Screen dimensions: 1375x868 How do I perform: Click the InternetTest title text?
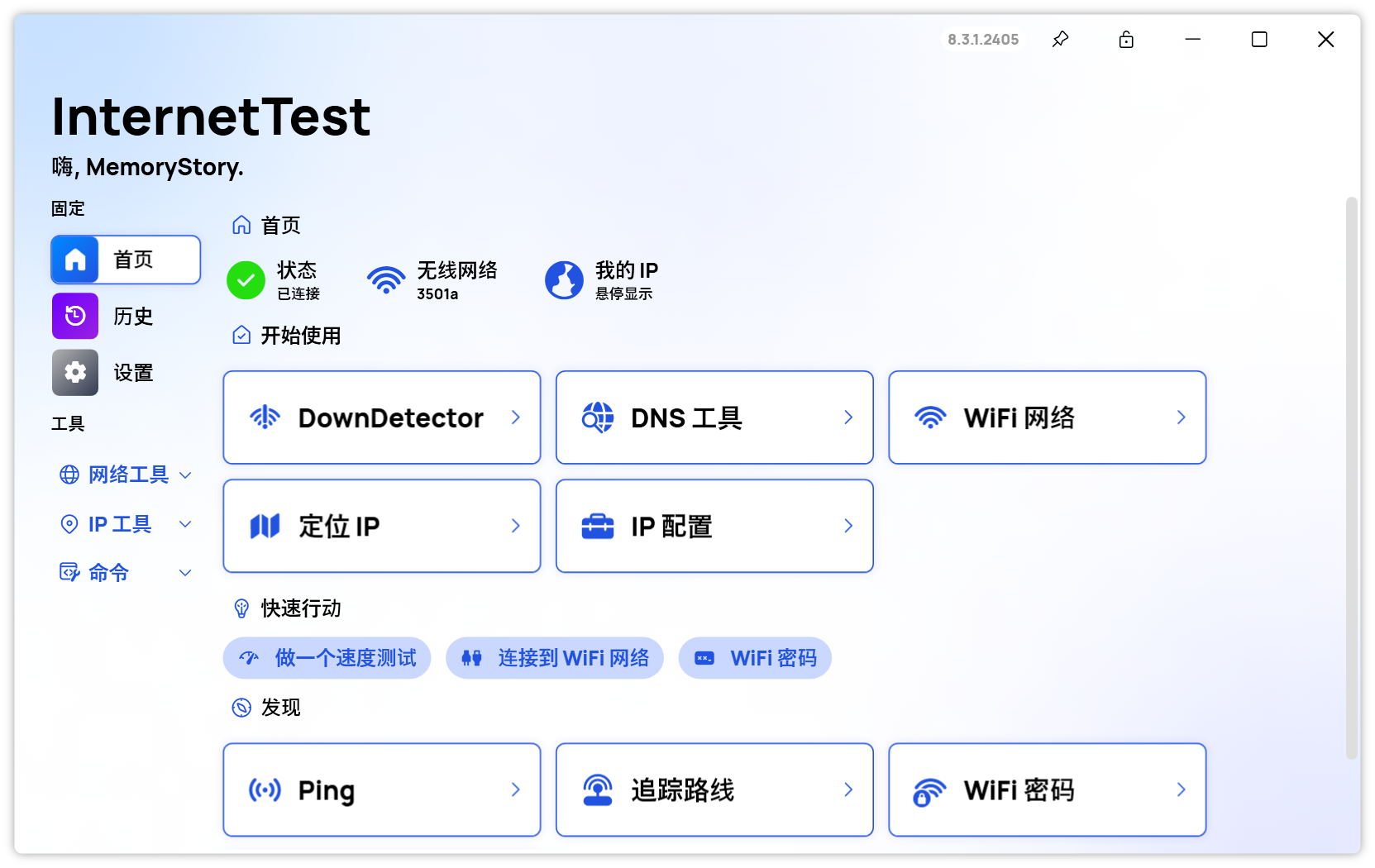[x=211, y=117]
